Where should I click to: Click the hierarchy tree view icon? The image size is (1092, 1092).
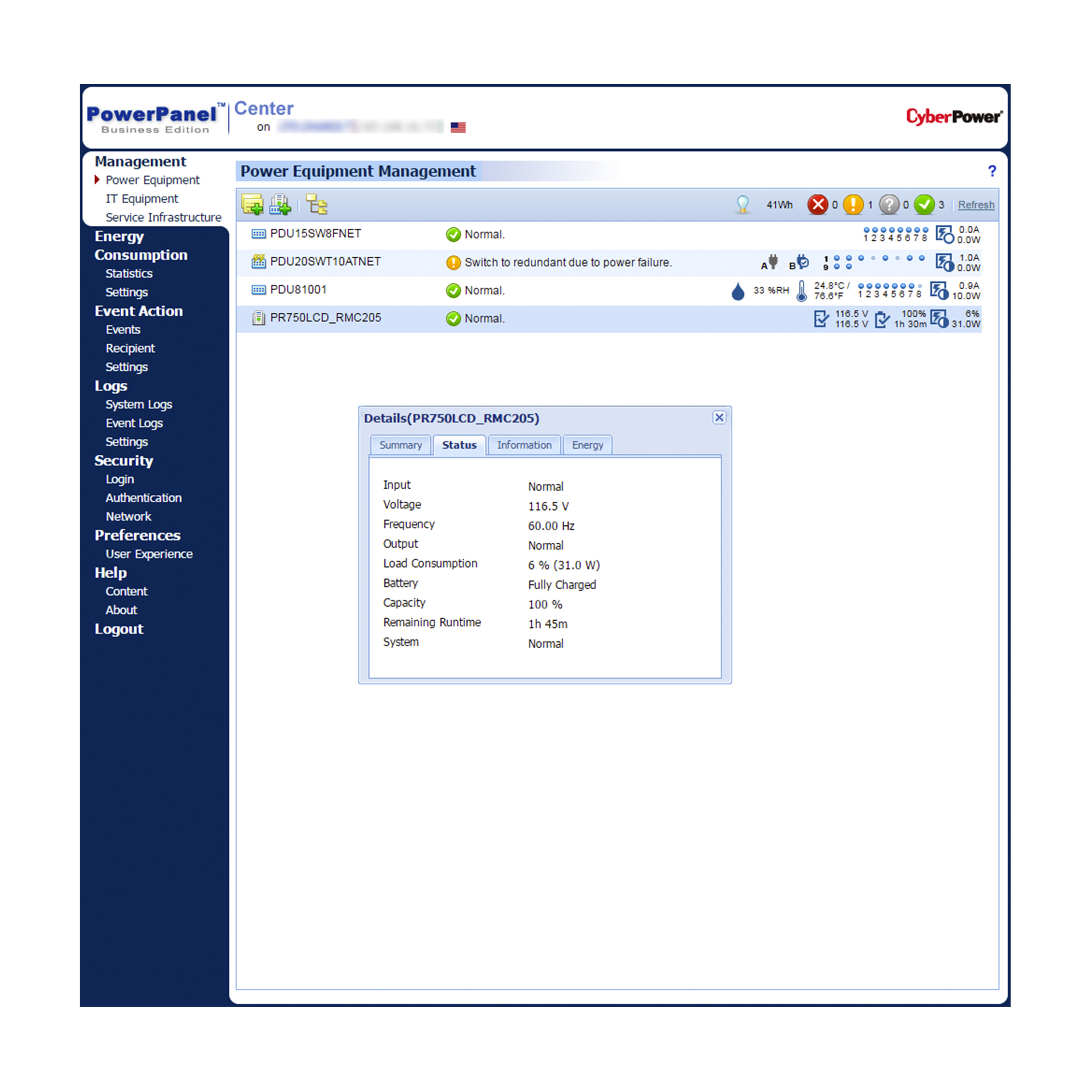pos(317,205)
